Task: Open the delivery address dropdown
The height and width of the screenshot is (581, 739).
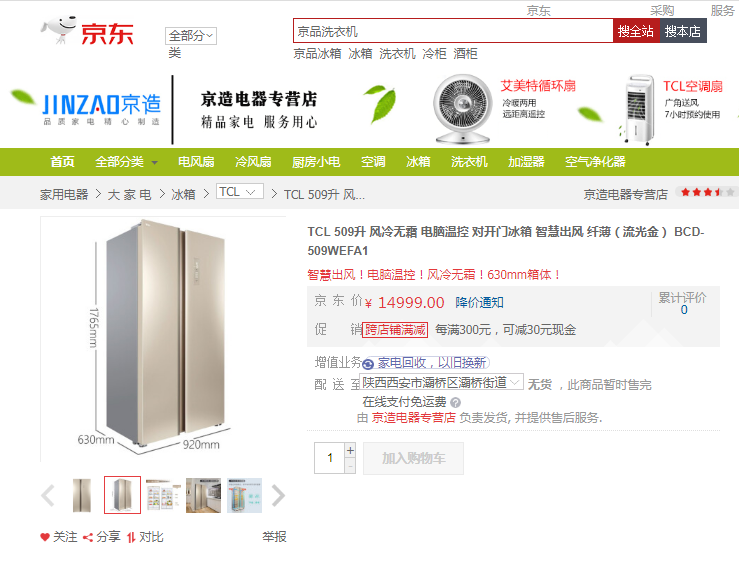Action: pos(441,382)
